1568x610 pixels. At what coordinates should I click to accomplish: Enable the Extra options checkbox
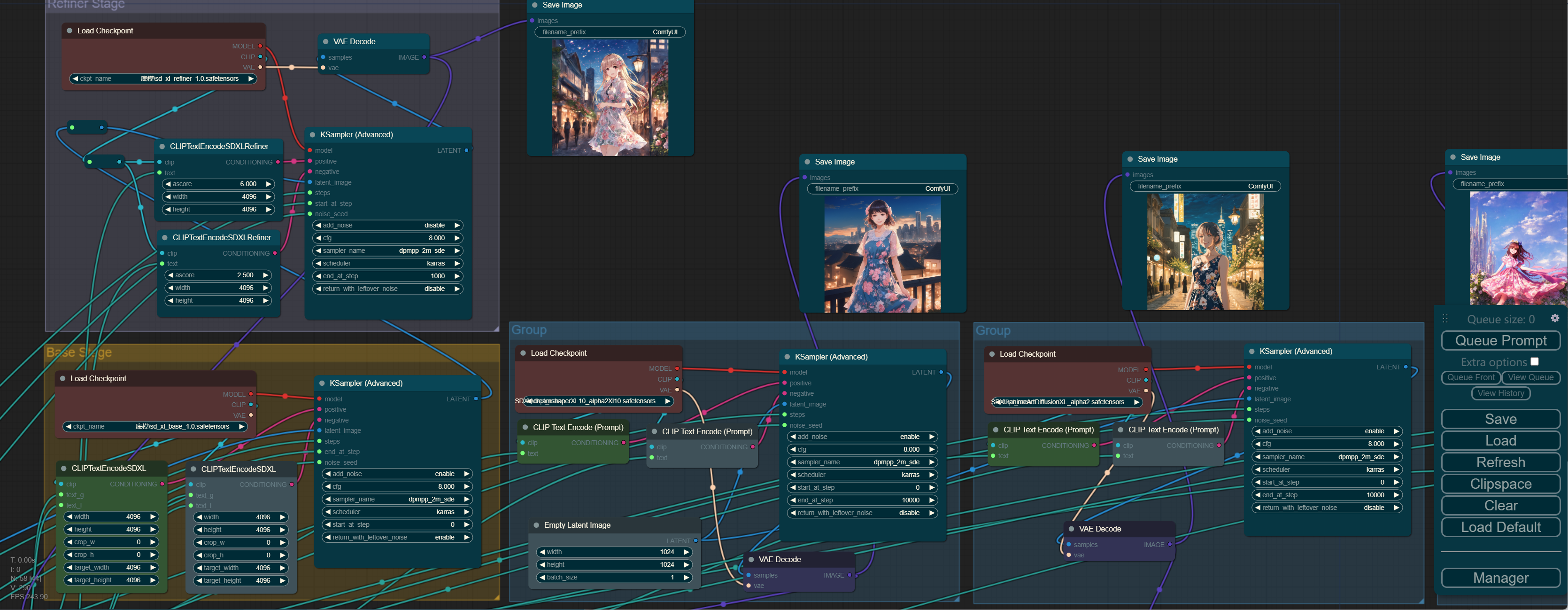point(1535,361)
